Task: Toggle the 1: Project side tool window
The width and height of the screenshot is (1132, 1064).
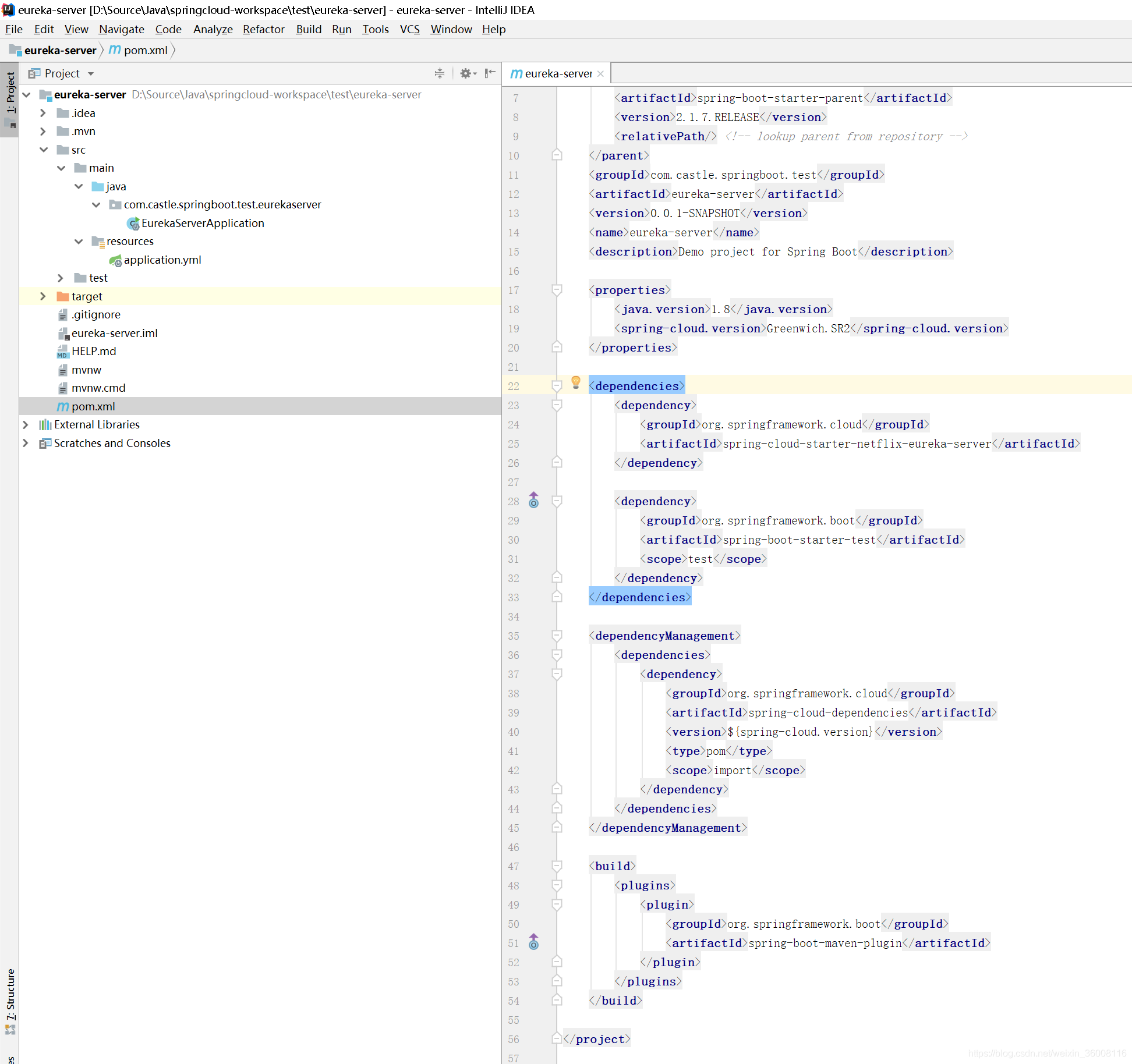Action: click(x=10, y=99)
